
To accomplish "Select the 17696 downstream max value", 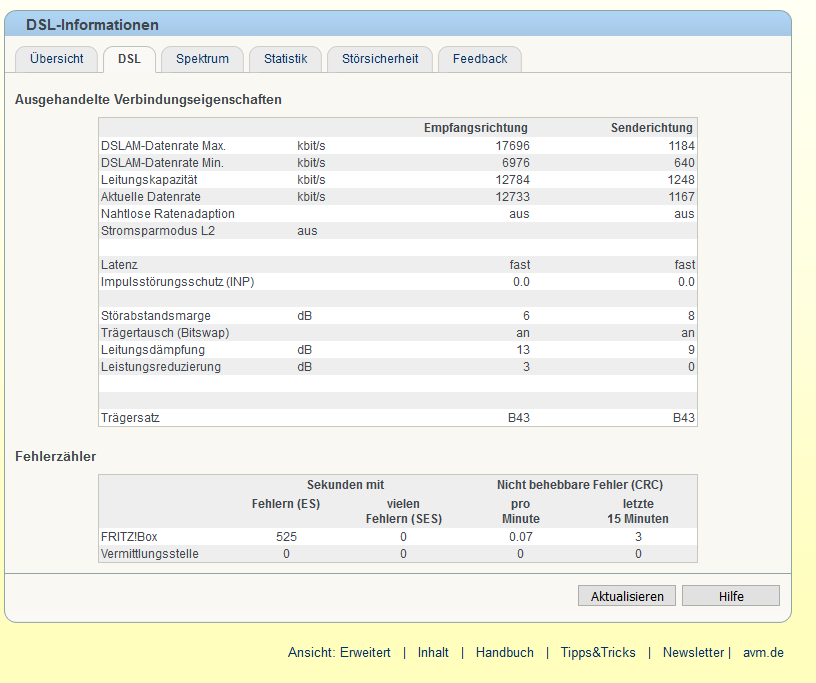I will (x=512, y=146).
